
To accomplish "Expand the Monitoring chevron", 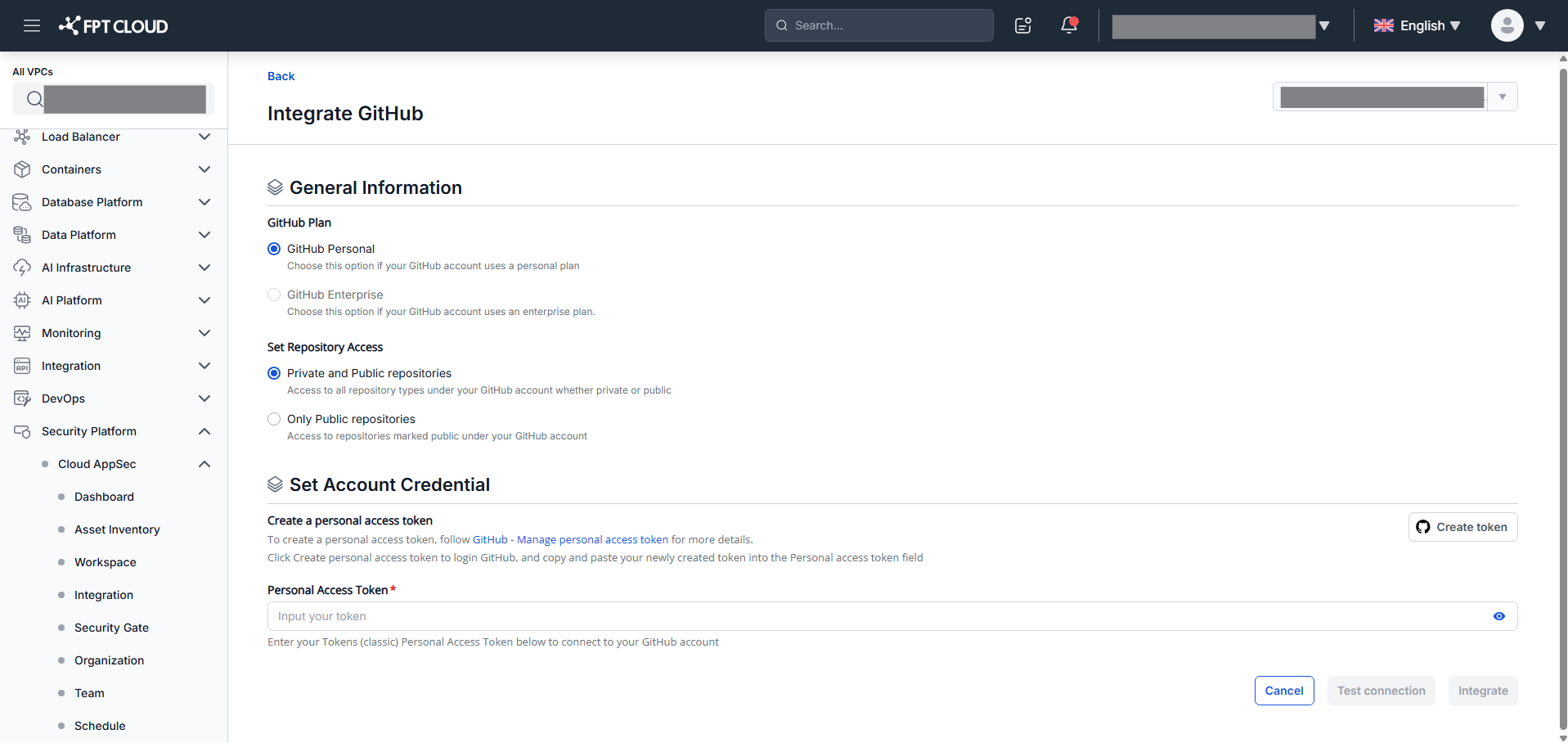I will 204,333.
